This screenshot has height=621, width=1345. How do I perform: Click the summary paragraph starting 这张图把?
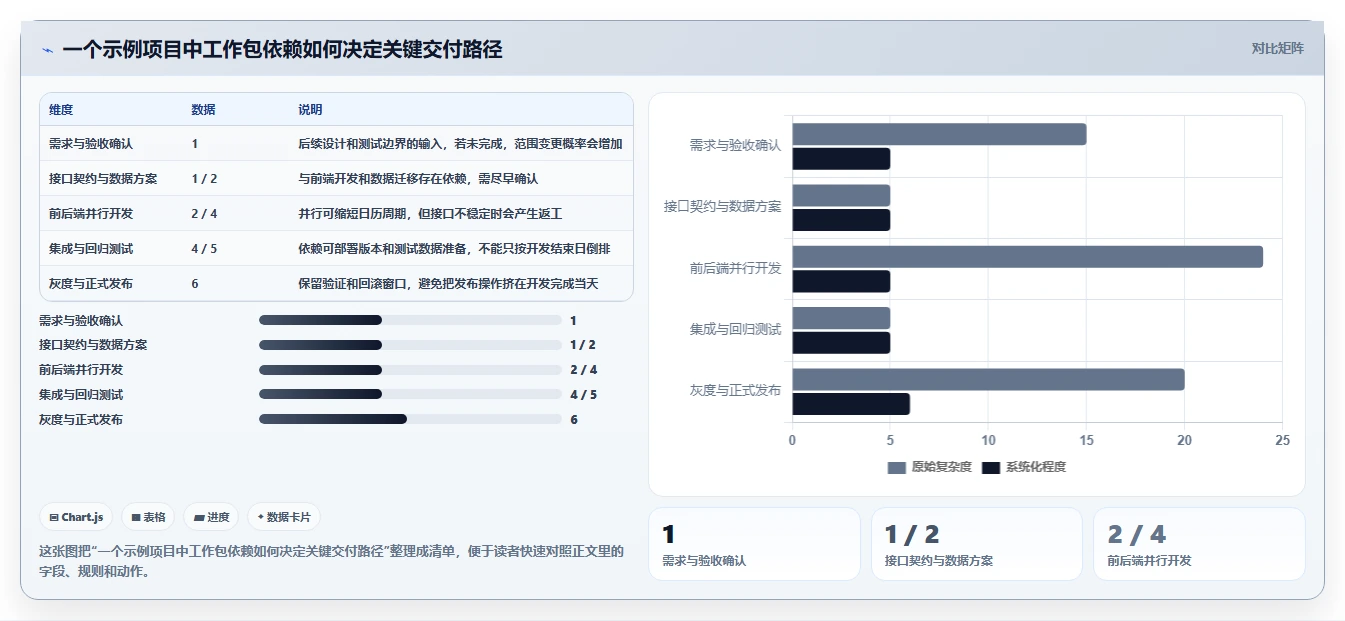click(x=331, y=563)
